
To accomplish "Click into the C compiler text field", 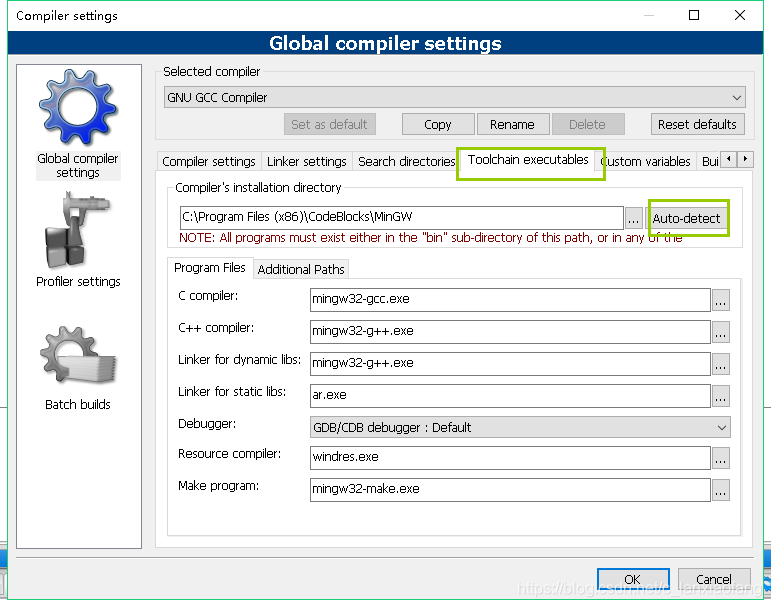I will tap(509, 299).
